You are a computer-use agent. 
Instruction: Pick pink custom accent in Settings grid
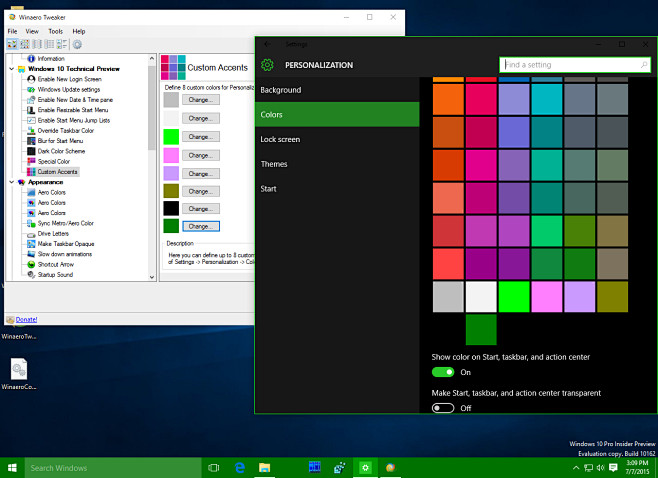(x=546, y=297)
